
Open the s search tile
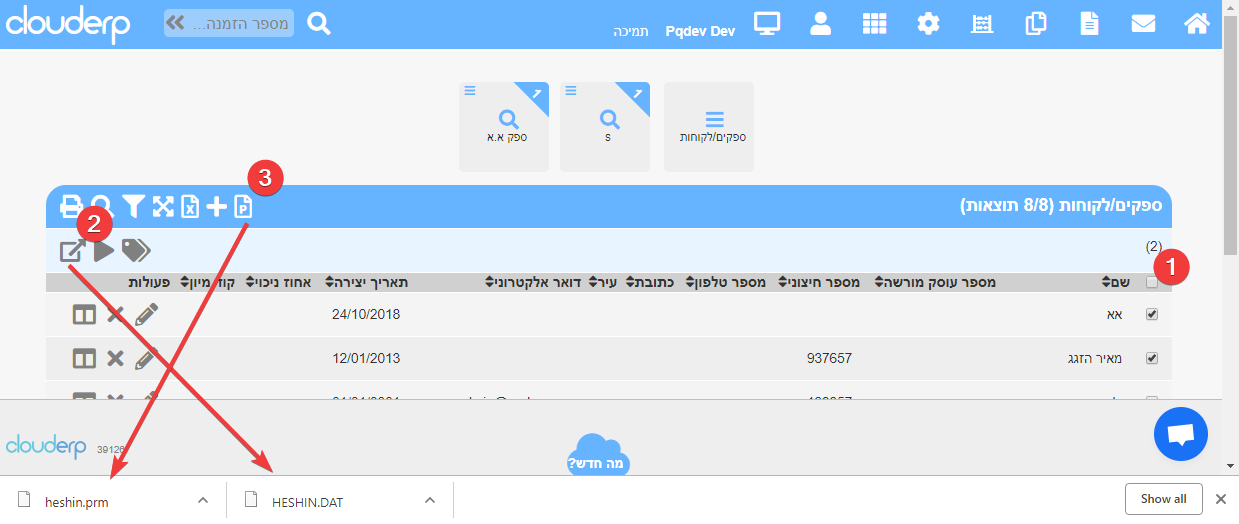(x=605, y=127)
